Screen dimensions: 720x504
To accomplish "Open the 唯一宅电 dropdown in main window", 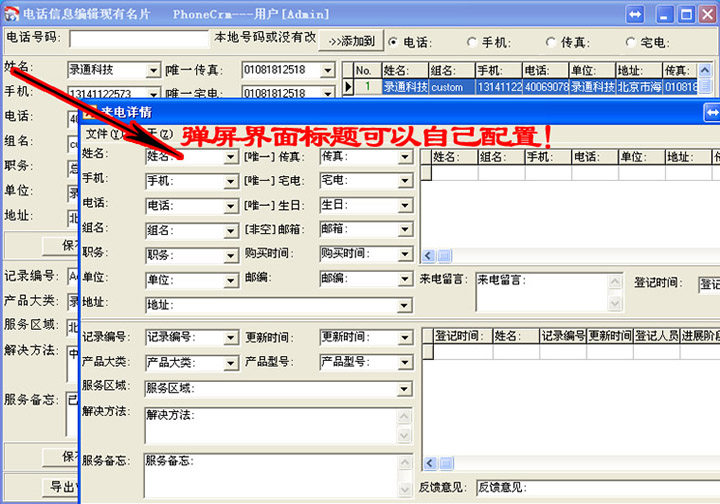I will (x=328, y=94).
